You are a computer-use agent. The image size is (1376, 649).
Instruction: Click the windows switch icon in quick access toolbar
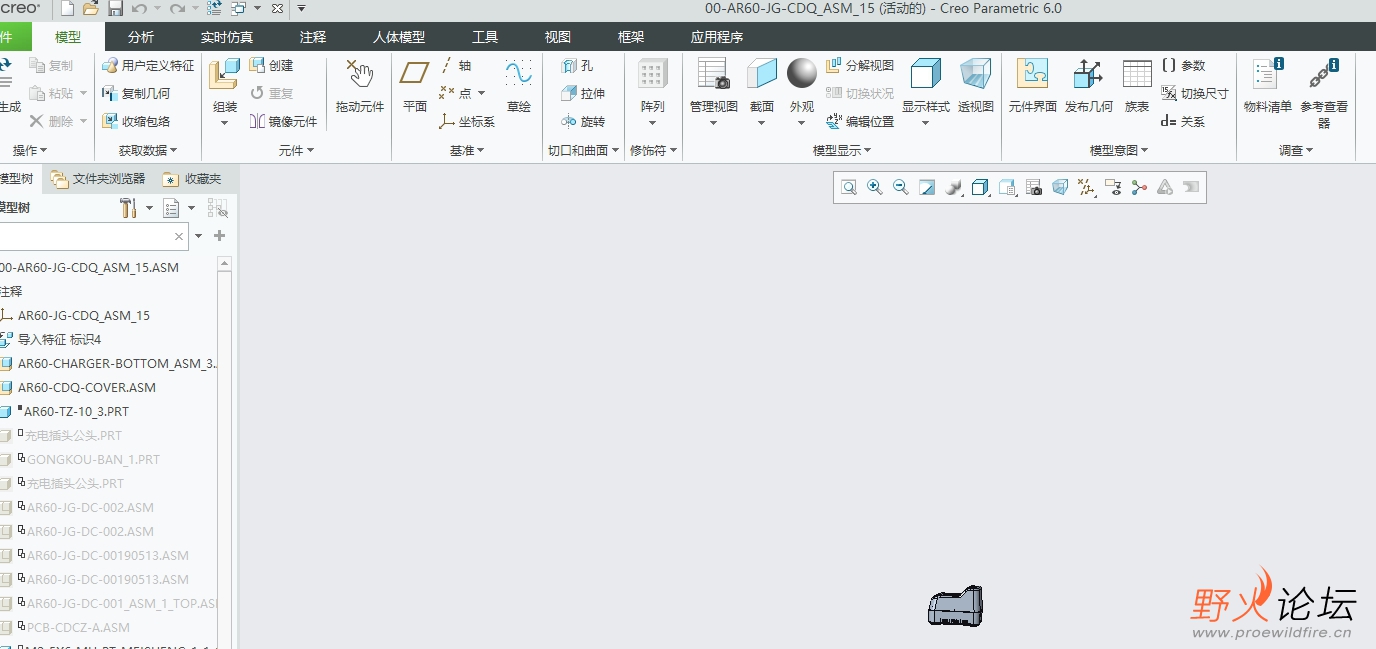[x=238, y=9]
